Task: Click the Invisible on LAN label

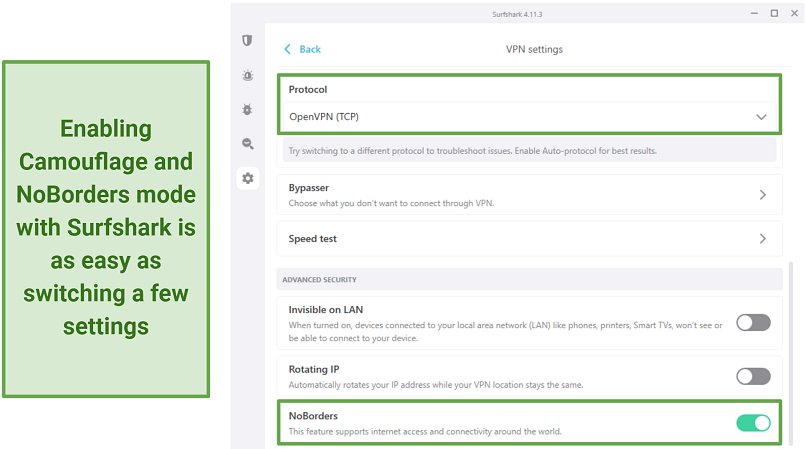Action: tap(325, 310)
